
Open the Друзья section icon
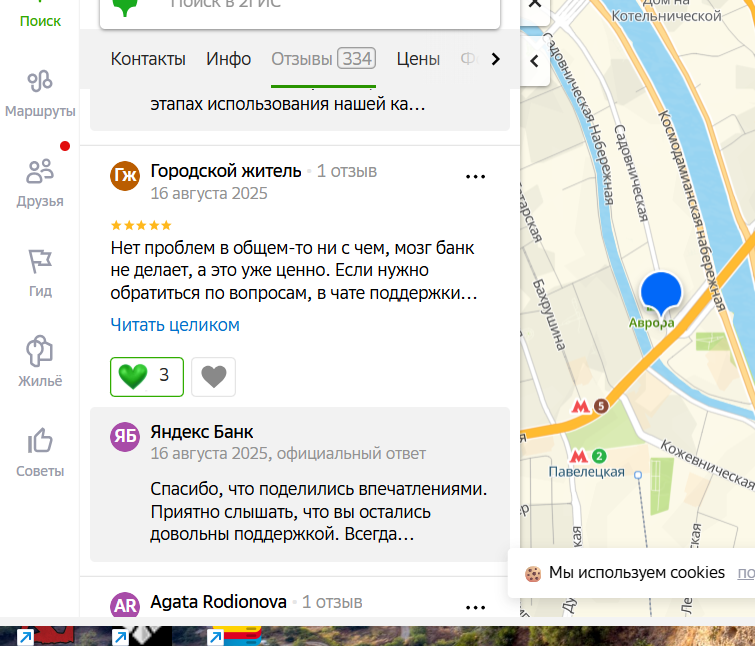tap(40, 172)
